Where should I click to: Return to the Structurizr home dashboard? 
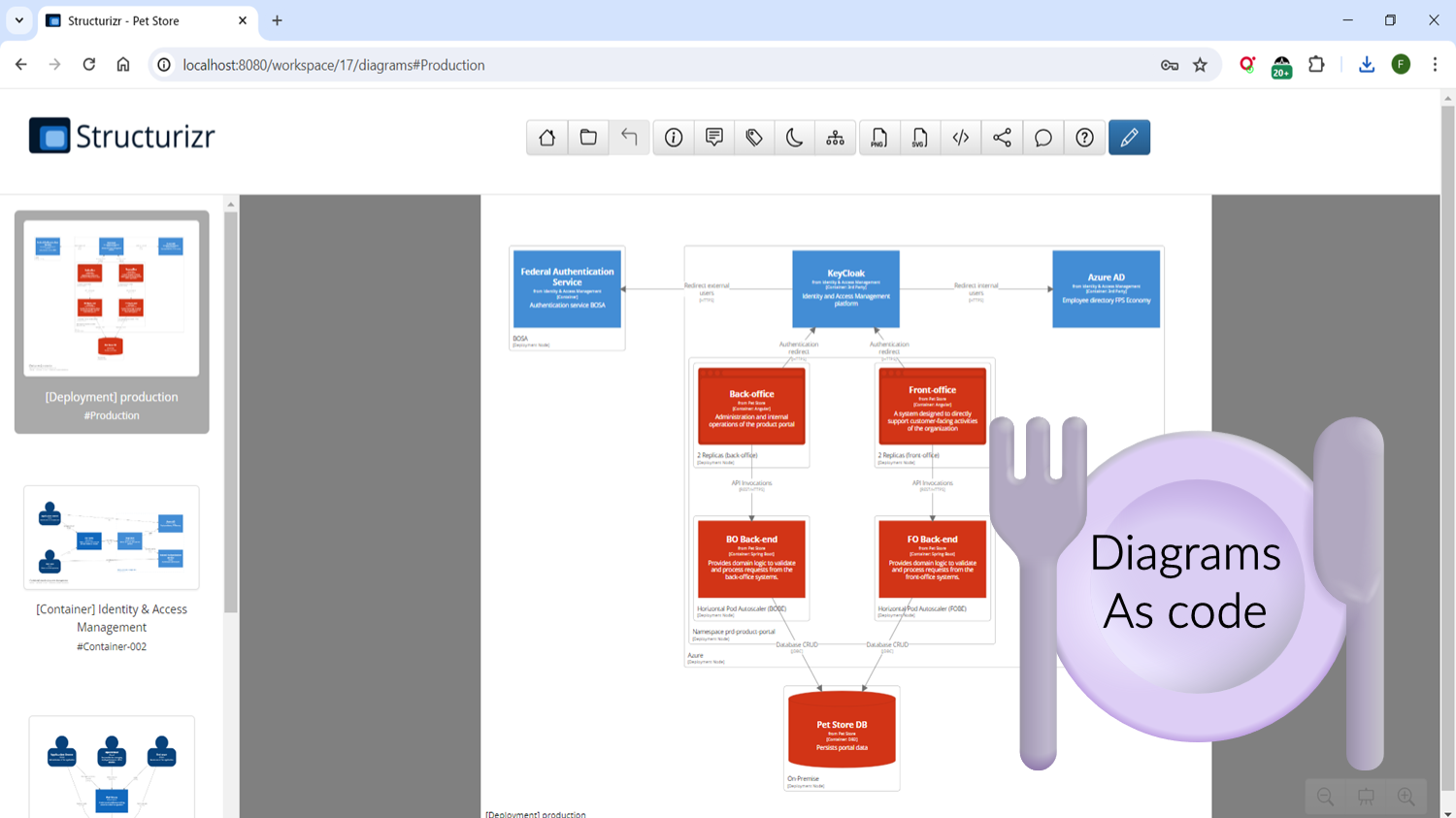coord(546,137)
